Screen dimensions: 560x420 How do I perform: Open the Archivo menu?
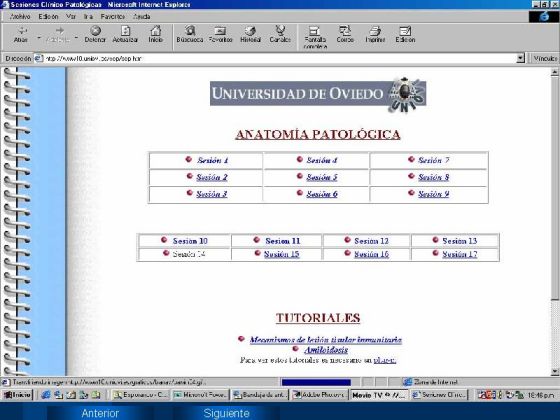20,16
